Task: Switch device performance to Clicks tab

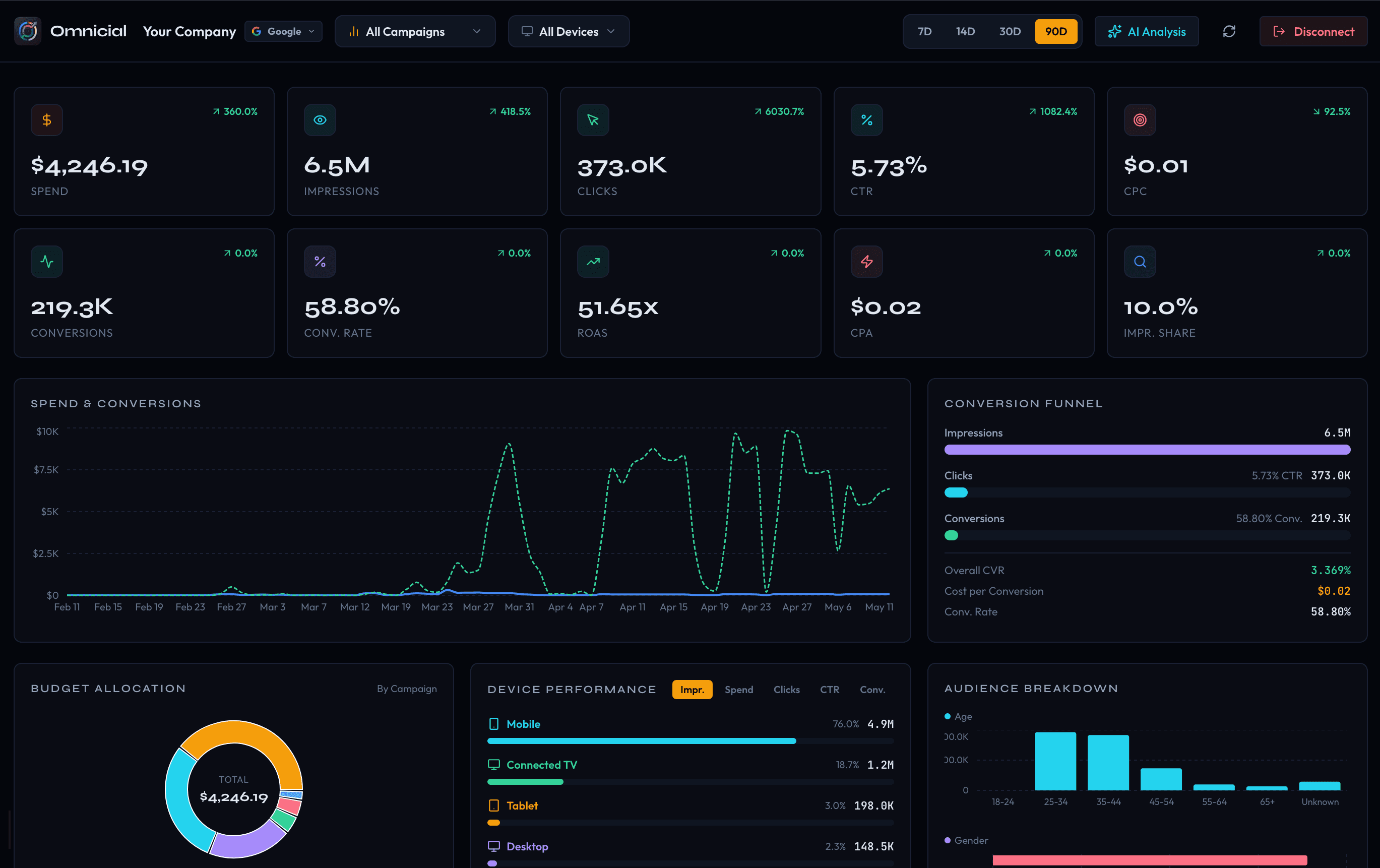Action: [786, 690]
